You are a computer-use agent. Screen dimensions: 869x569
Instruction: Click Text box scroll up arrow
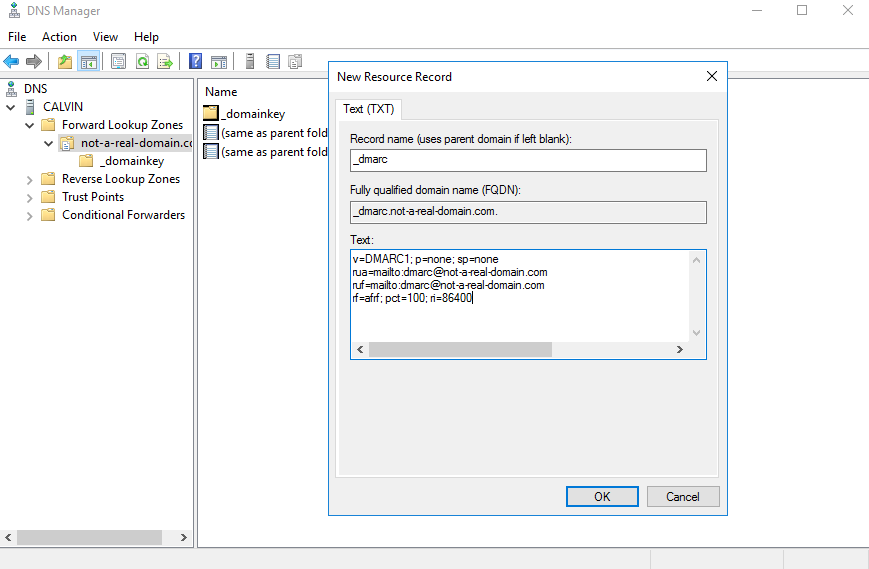[x=697, y=260]
